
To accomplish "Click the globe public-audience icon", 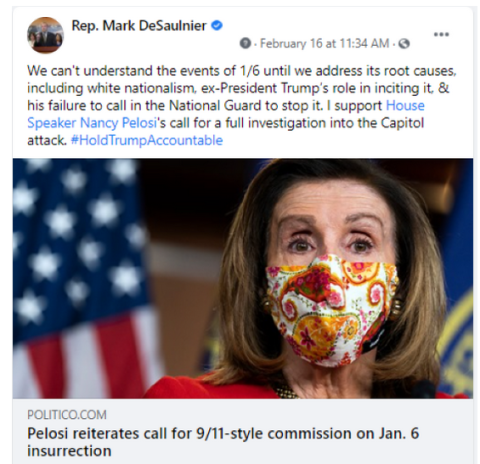I will [404, 44].
